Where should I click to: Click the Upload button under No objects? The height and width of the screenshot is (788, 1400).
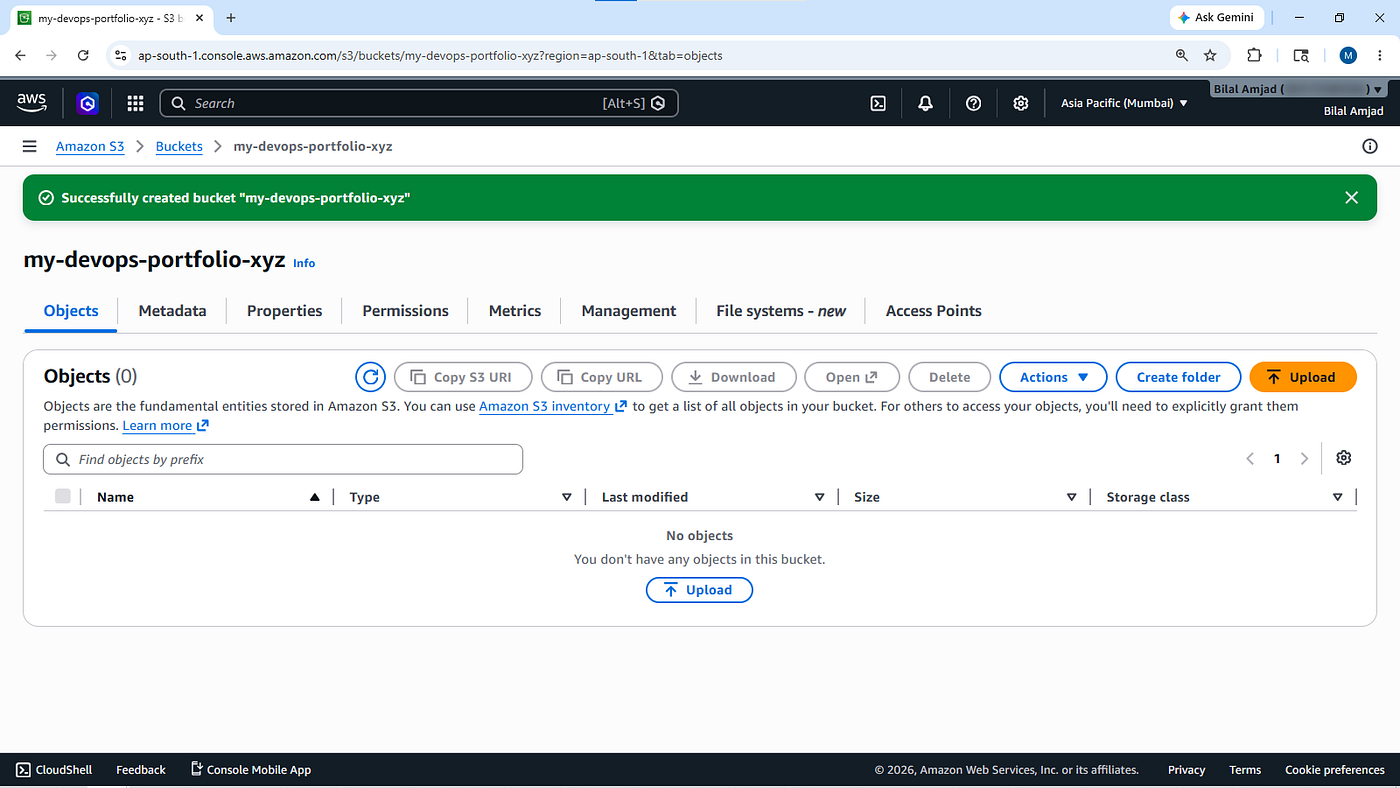[x=699, y=590]
